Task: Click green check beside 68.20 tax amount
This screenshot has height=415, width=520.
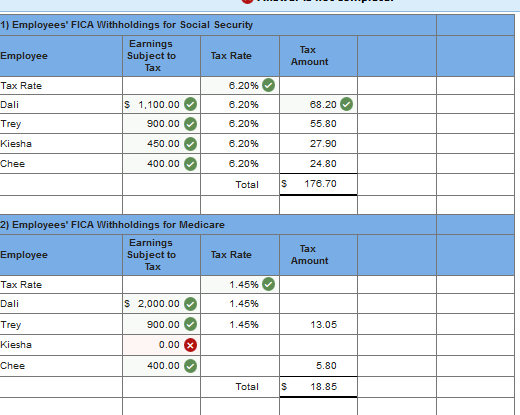Action: tap(346, 104)
